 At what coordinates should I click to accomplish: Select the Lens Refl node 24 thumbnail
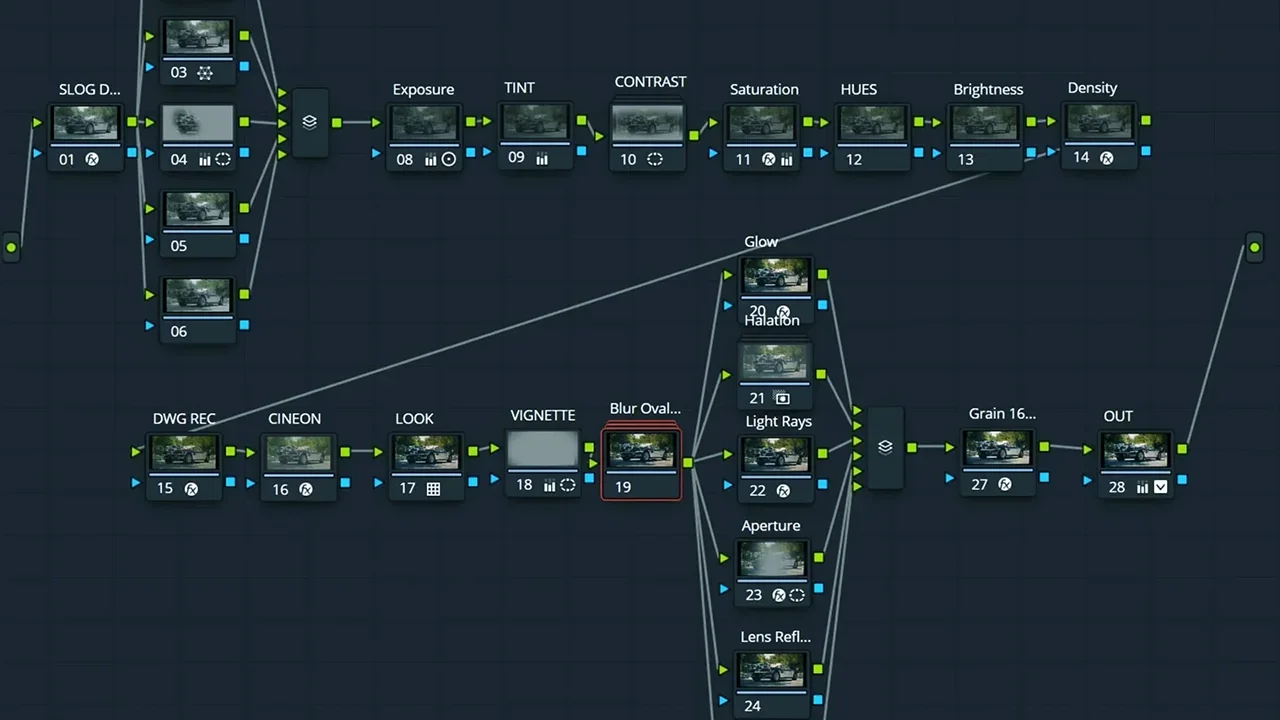(x=772, y=669)
